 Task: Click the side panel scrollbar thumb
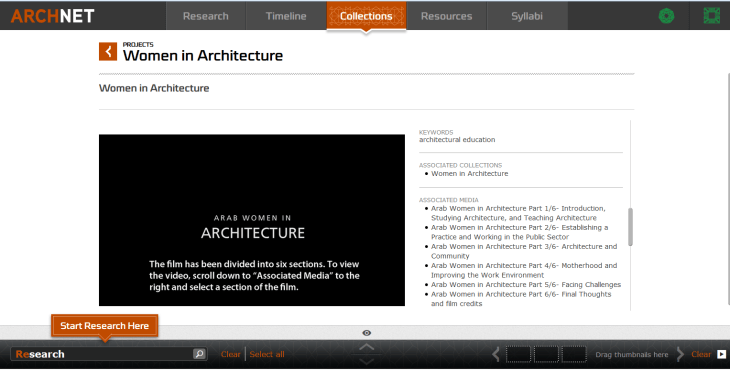point(630,227)
